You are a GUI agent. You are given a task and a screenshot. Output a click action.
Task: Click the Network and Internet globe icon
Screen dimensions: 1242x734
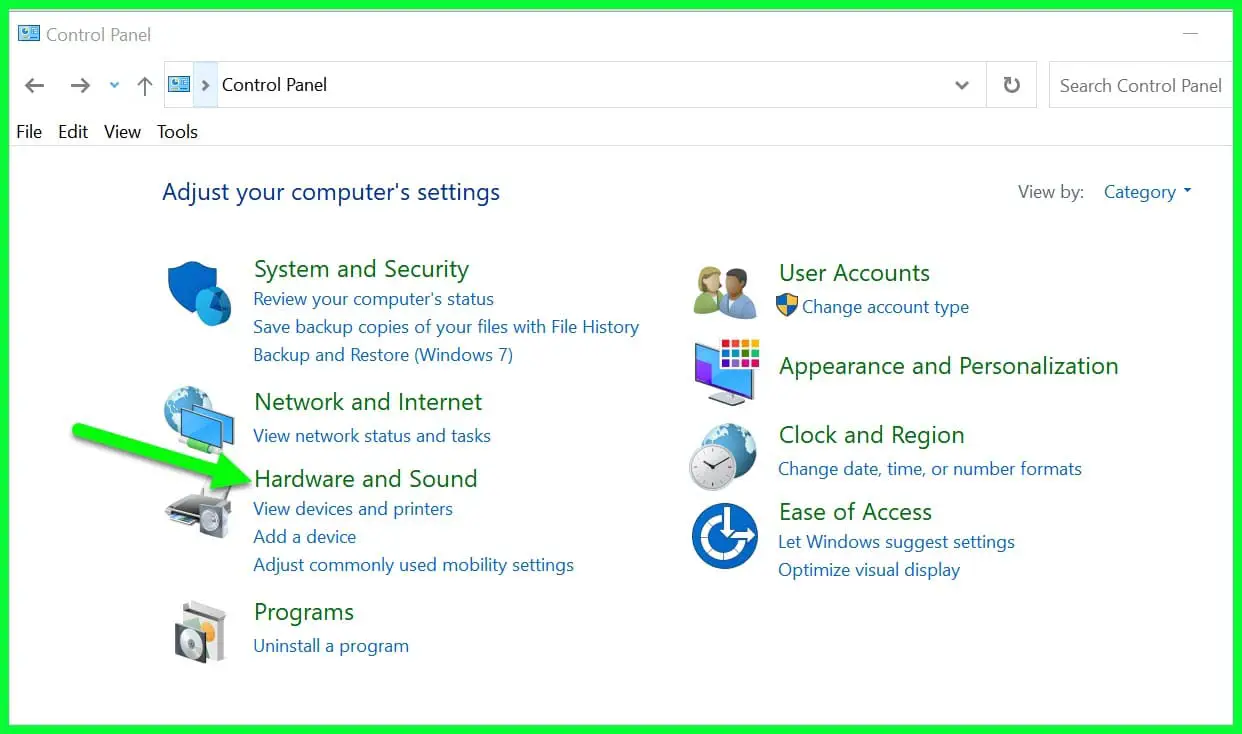199,418
